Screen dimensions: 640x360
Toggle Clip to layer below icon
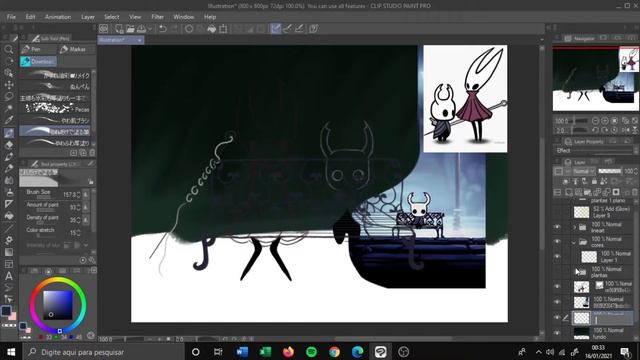[566, 181]
